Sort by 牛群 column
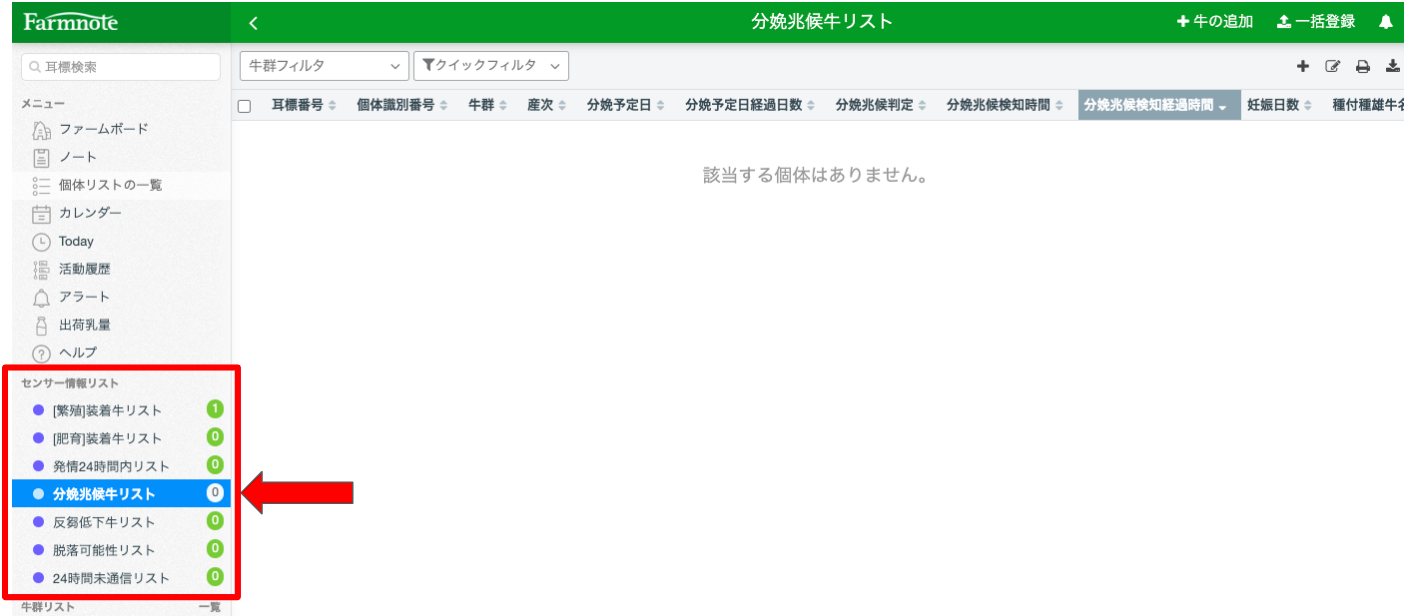 pyautogui.click(x=488, y=105)
